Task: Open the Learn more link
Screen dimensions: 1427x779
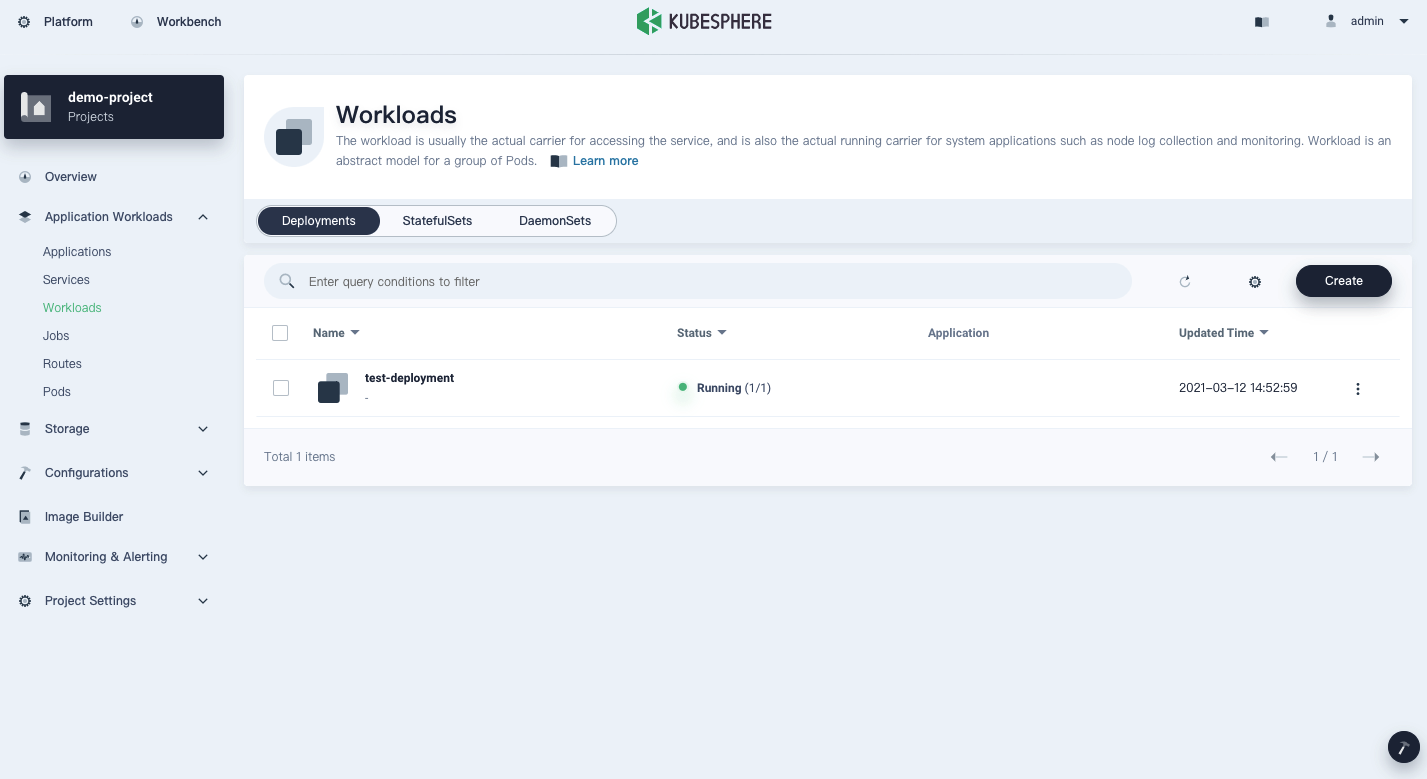Action: click(x=605, y=161)
